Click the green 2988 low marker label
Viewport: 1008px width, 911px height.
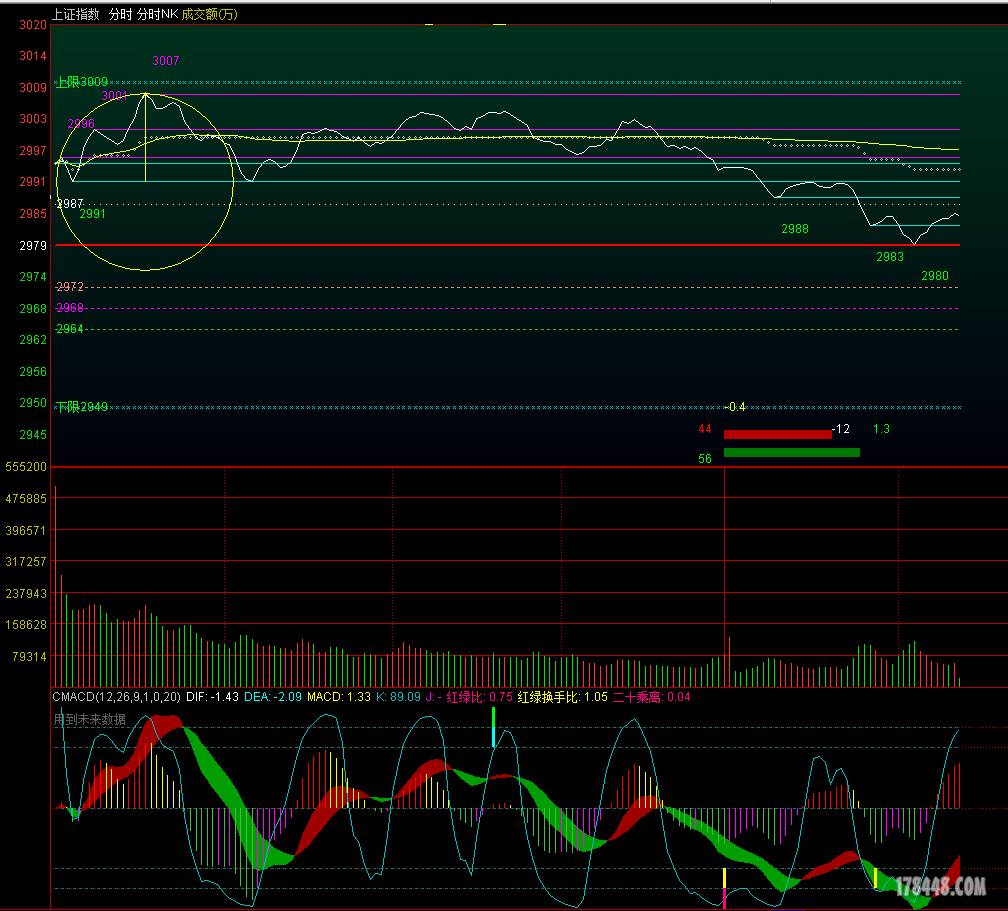[x=795, y=229]
